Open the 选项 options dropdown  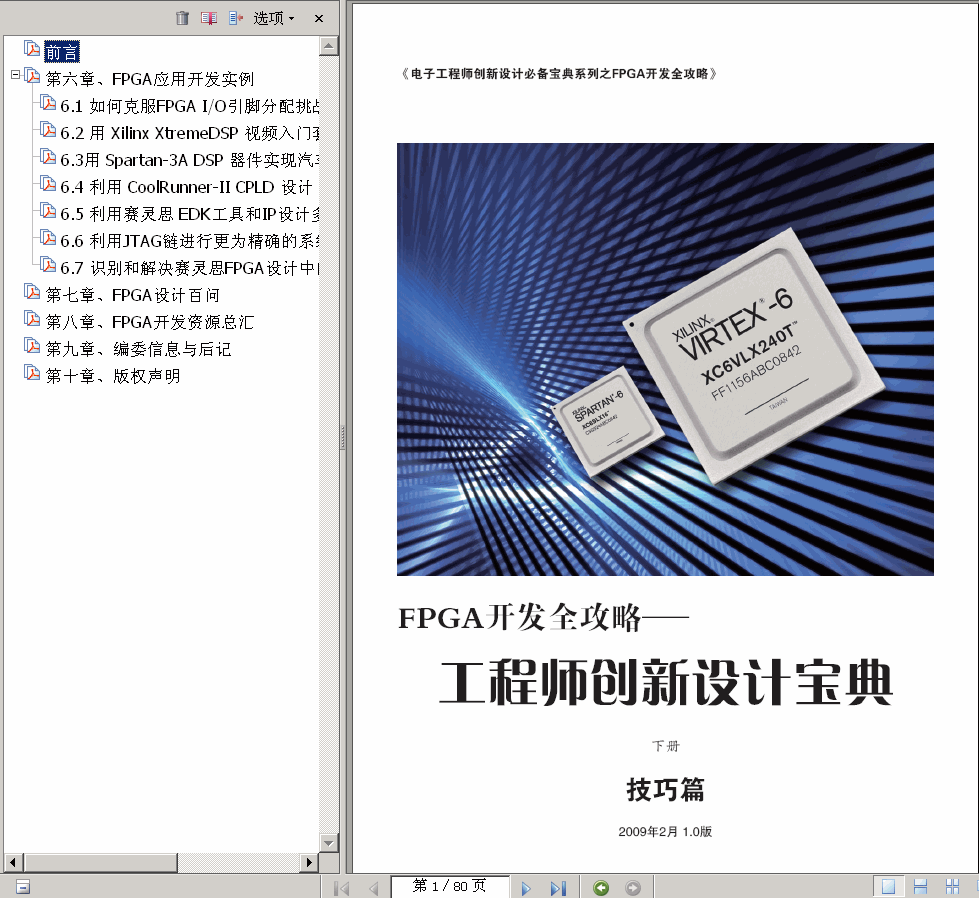pyautogui.click(x=273, y=18)
